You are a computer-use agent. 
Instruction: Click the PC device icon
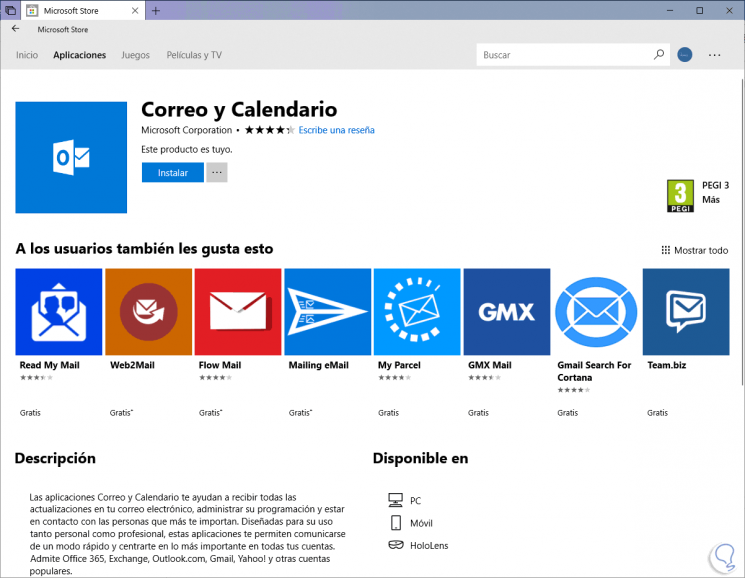point(395,500)
